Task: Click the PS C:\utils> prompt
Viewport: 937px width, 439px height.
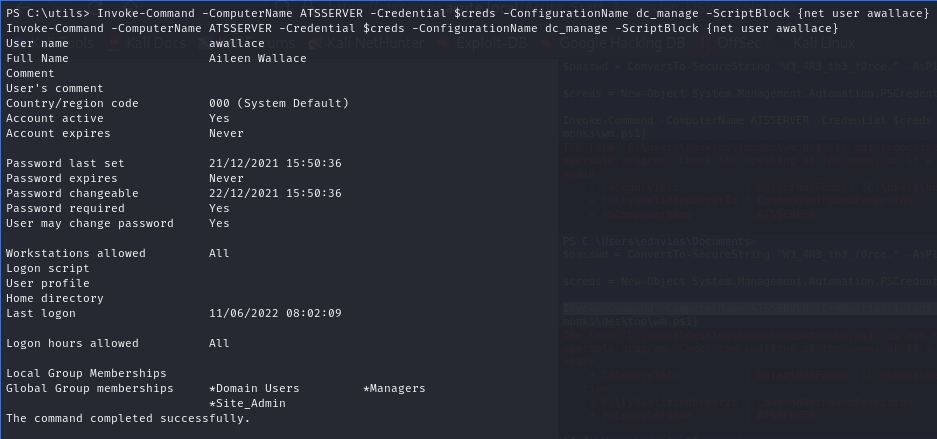Action: 47,13
